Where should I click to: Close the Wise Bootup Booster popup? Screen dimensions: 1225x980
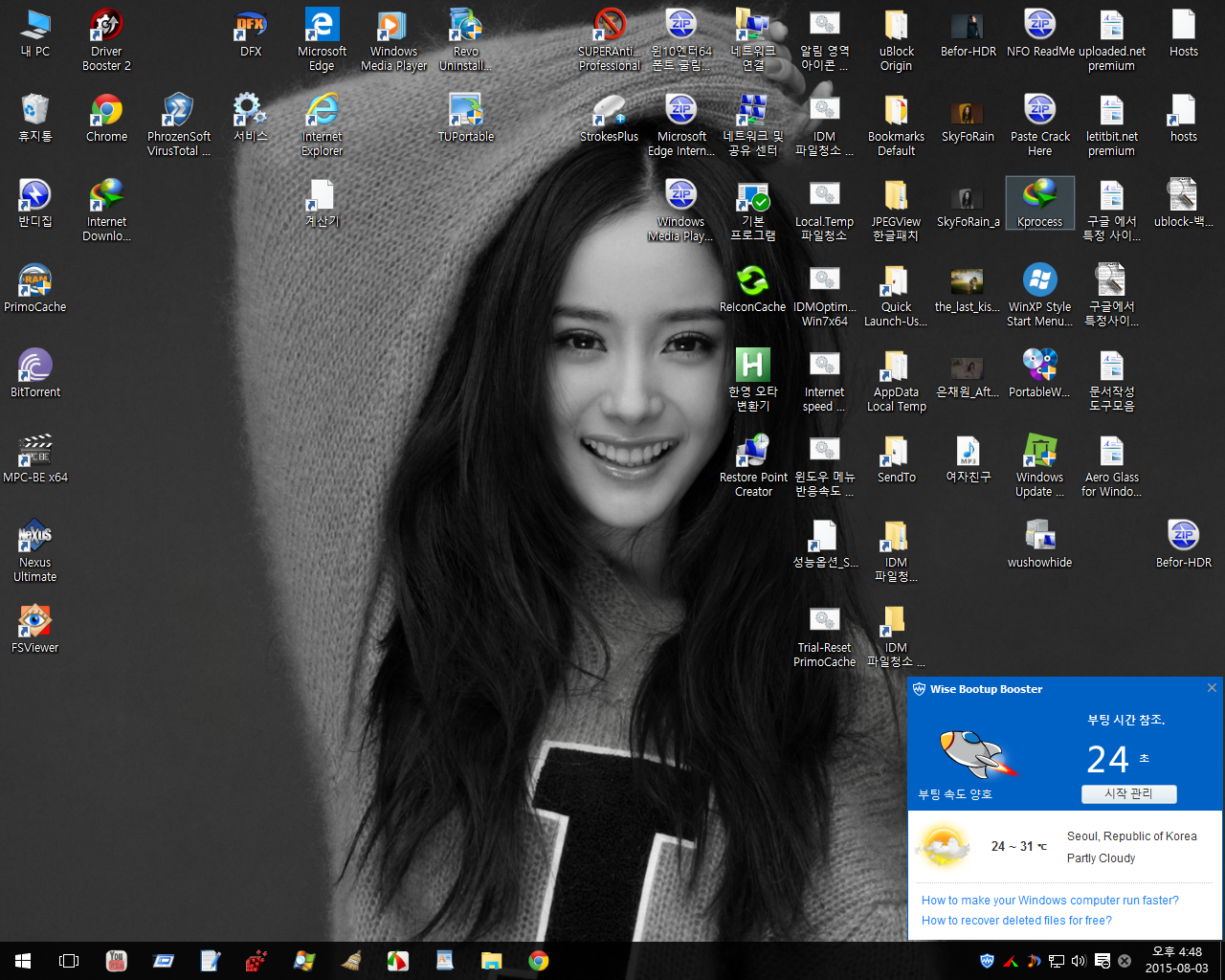(x=1212, y=688)
